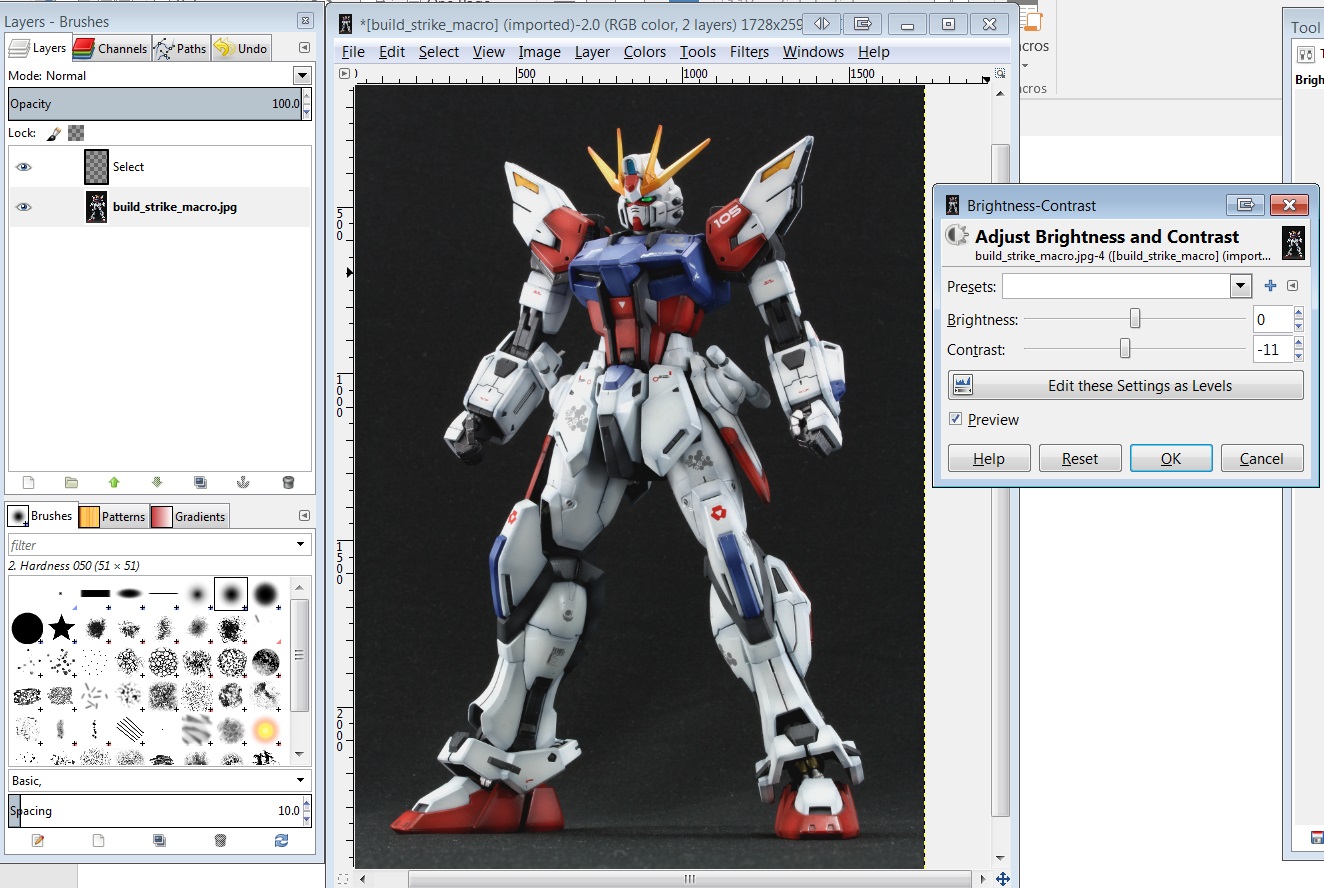Uncheck the Preview checkbox
Image resolution: width=1324 pixels, height=888 pixels.
tap(956, 419)
